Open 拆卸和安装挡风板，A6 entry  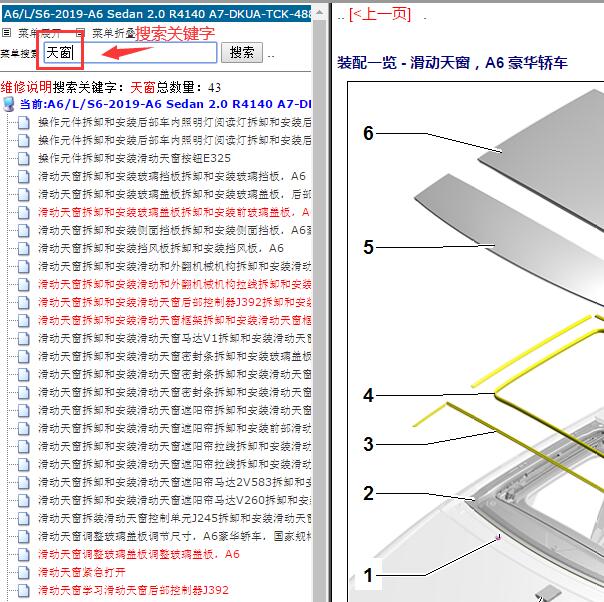(161, 248)
